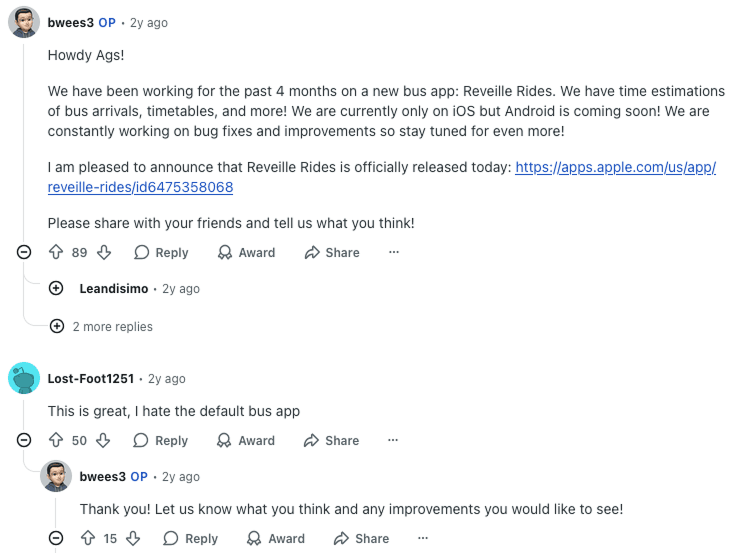
Task: Click the Lost-Foot1251 teal avatar
Action: (24, 379)
